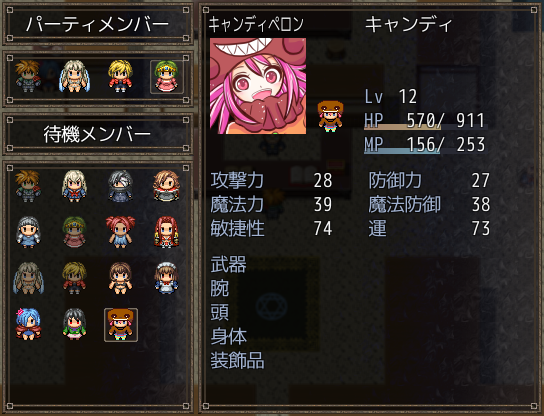Pick the eyepatch gray-haired standby member
Image resolution: width=544 pixels, height=416 pixels.
pyautogui.click(x=120, y=186)
